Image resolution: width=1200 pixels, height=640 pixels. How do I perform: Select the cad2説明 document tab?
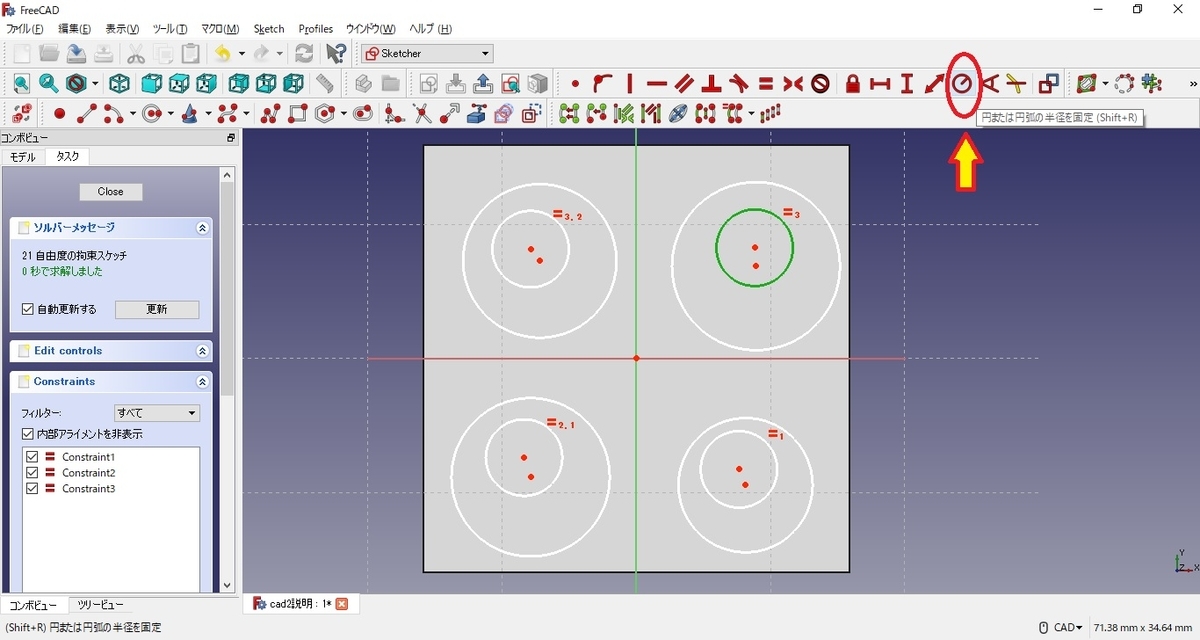tap(300, 604)
